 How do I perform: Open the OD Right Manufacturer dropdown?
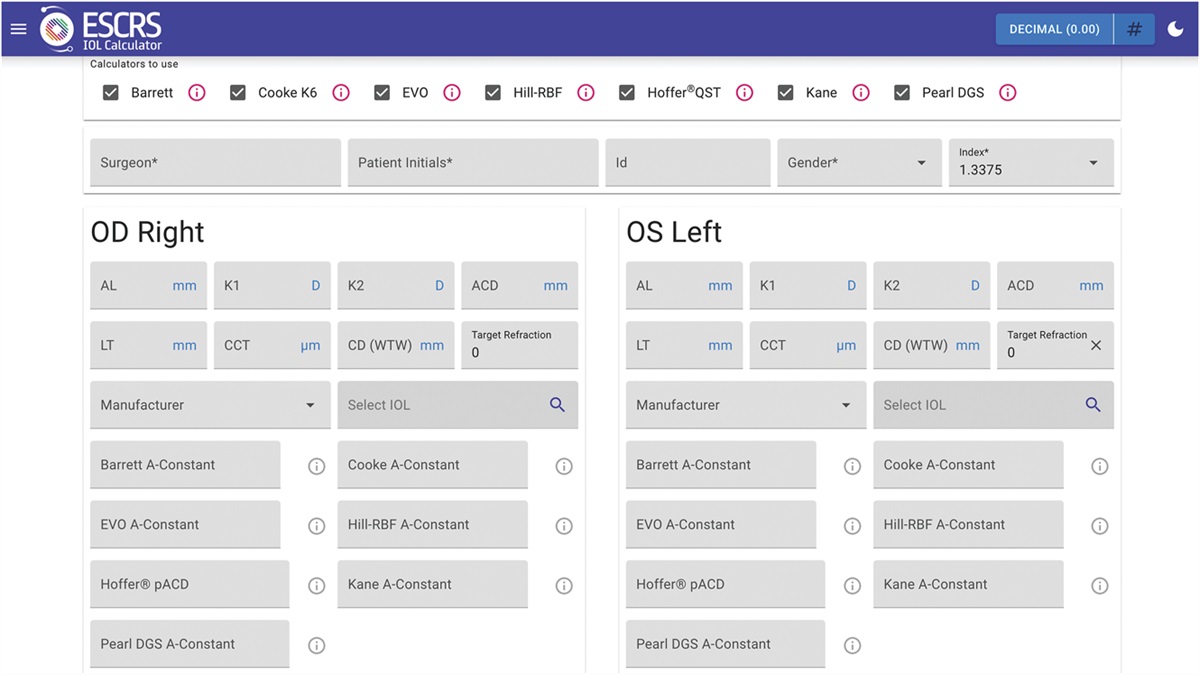pos(210,405)
